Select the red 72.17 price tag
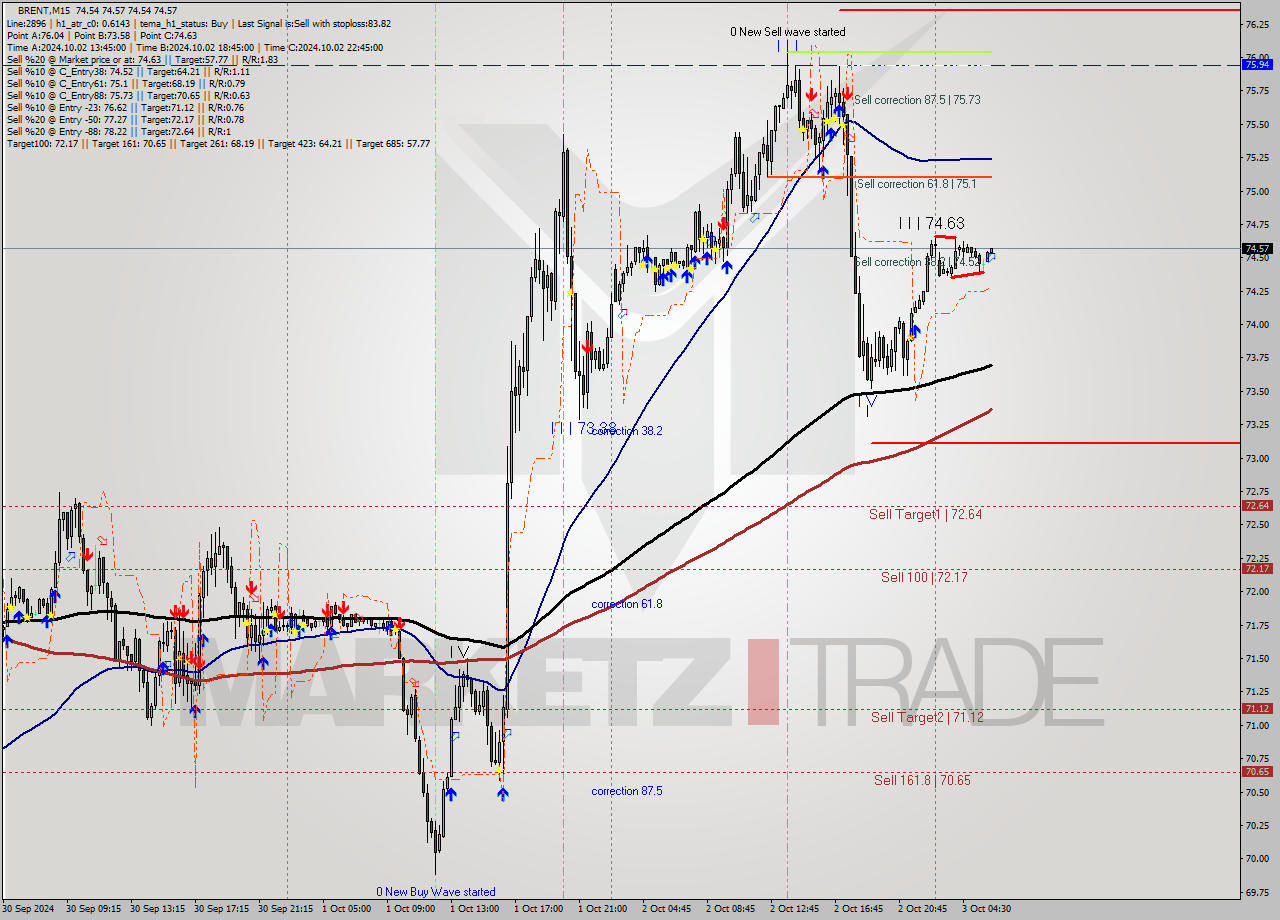 pos(1257,569)
